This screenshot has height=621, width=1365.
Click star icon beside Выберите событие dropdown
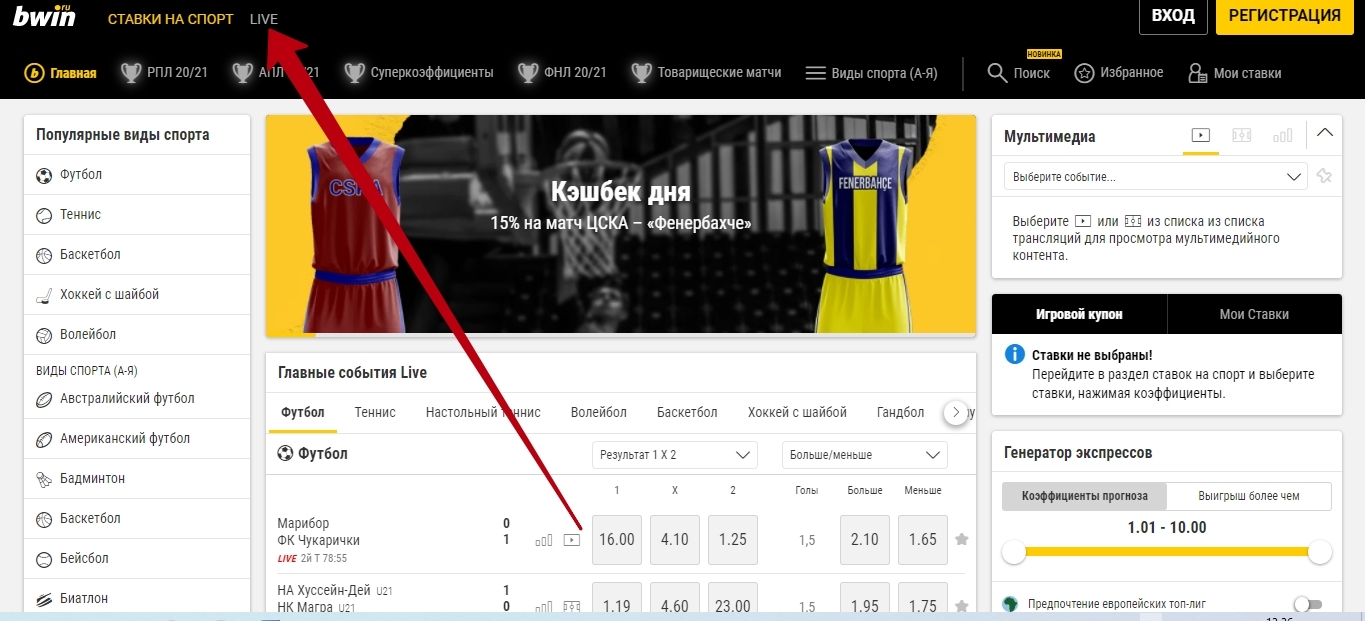click(x=1324, y=177)
